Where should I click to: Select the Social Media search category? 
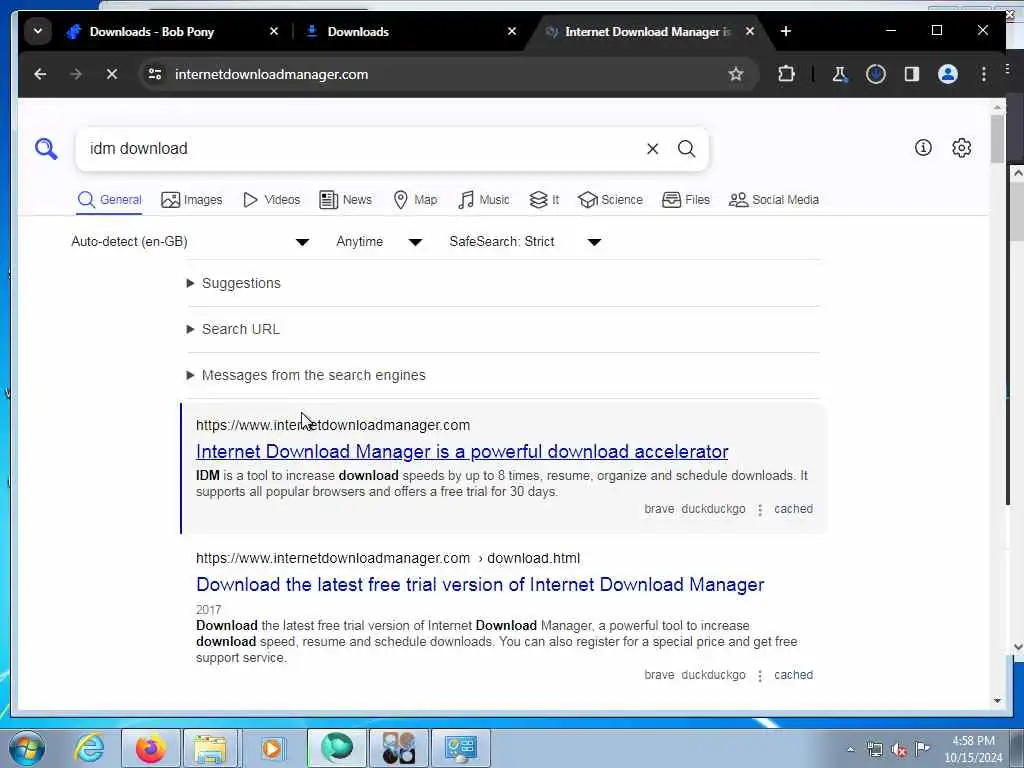[x=774, y=200]
